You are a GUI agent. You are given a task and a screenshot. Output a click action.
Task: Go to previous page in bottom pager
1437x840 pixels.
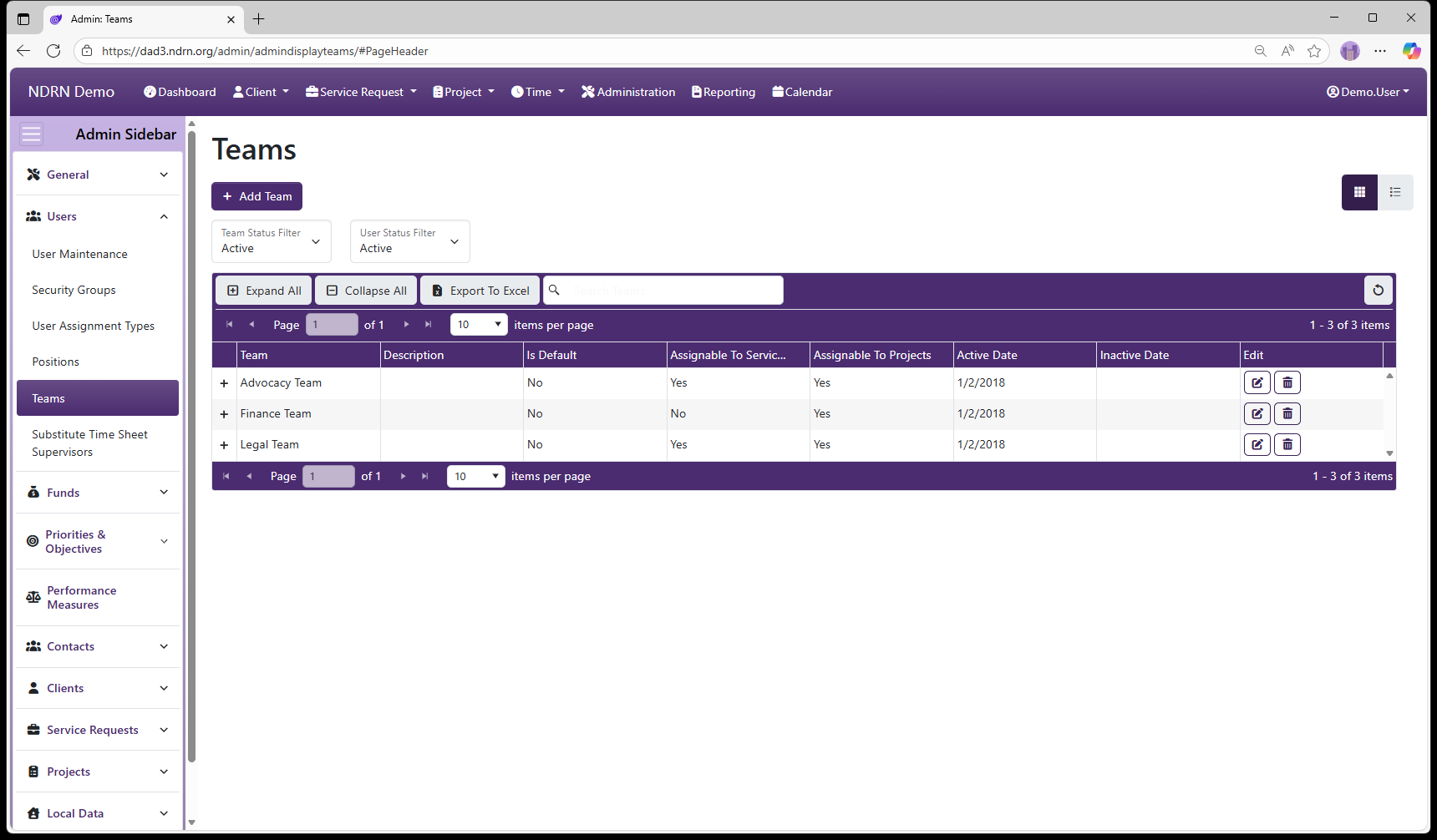tap(249, 476)
